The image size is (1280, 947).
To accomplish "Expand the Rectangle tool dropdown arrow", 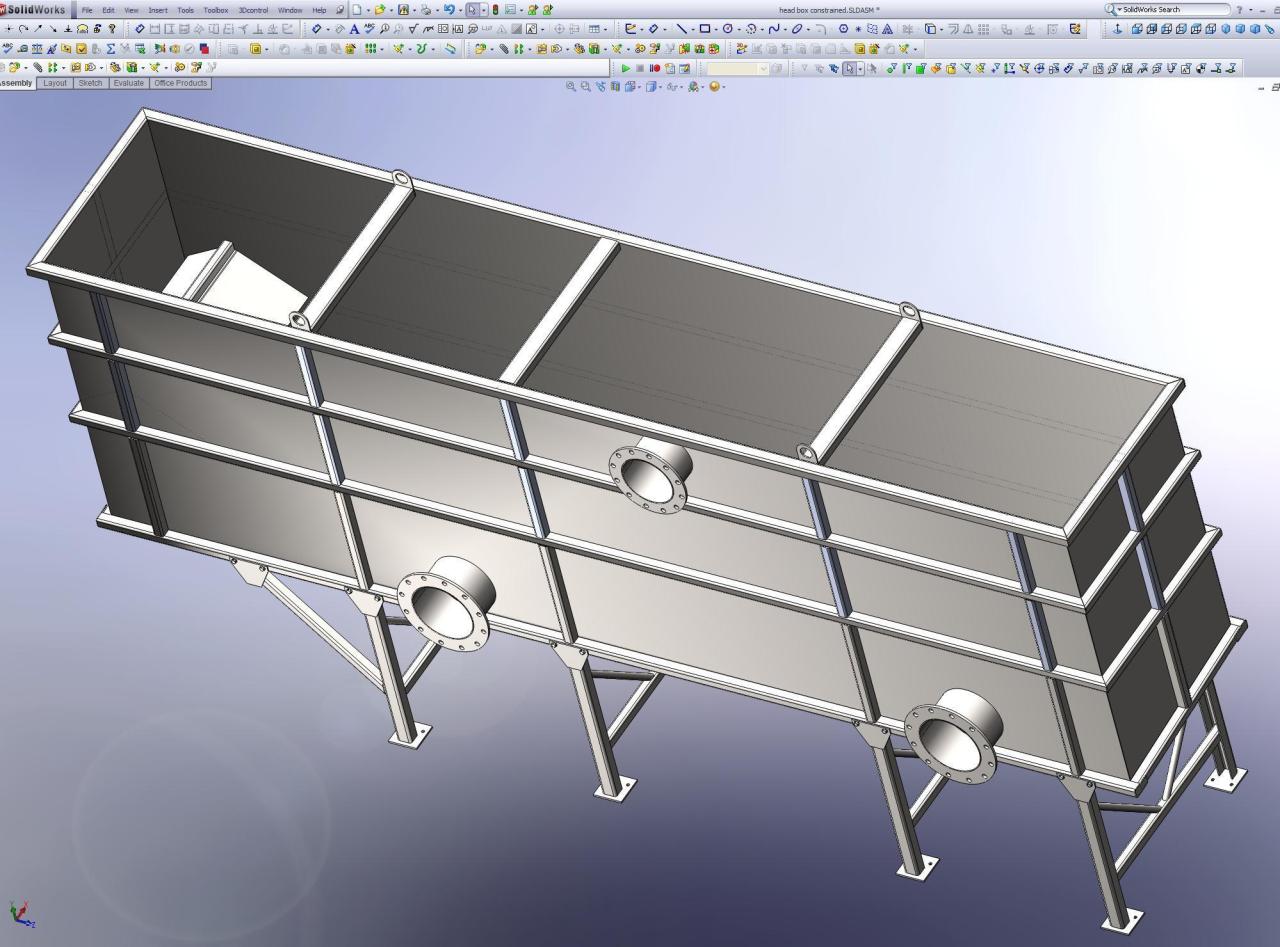I will pos(715,29).
